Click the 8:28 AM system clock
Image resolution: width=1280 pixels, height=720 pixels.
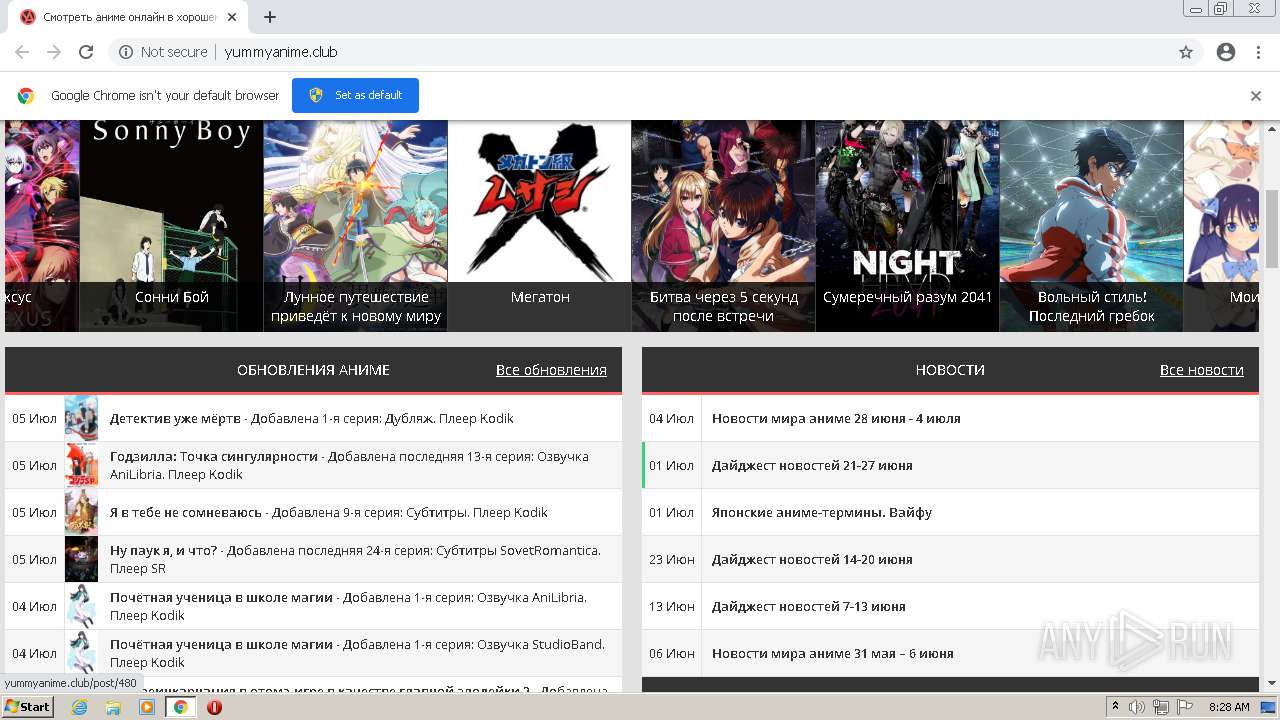point(1229,707)
